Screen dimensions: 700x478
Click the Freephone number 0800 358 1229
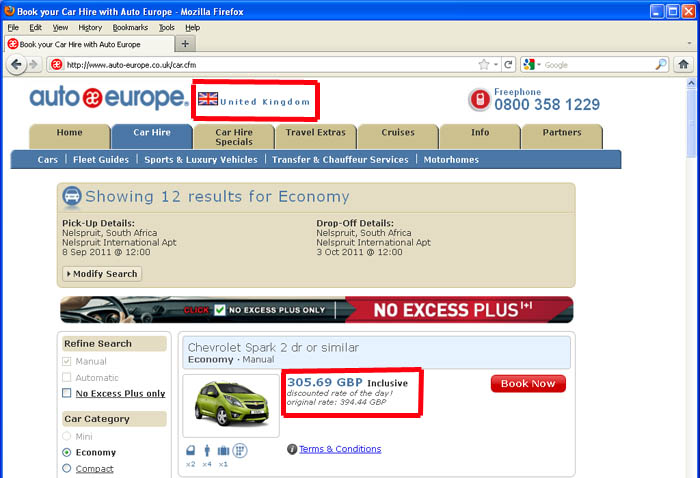click(547, 104)
